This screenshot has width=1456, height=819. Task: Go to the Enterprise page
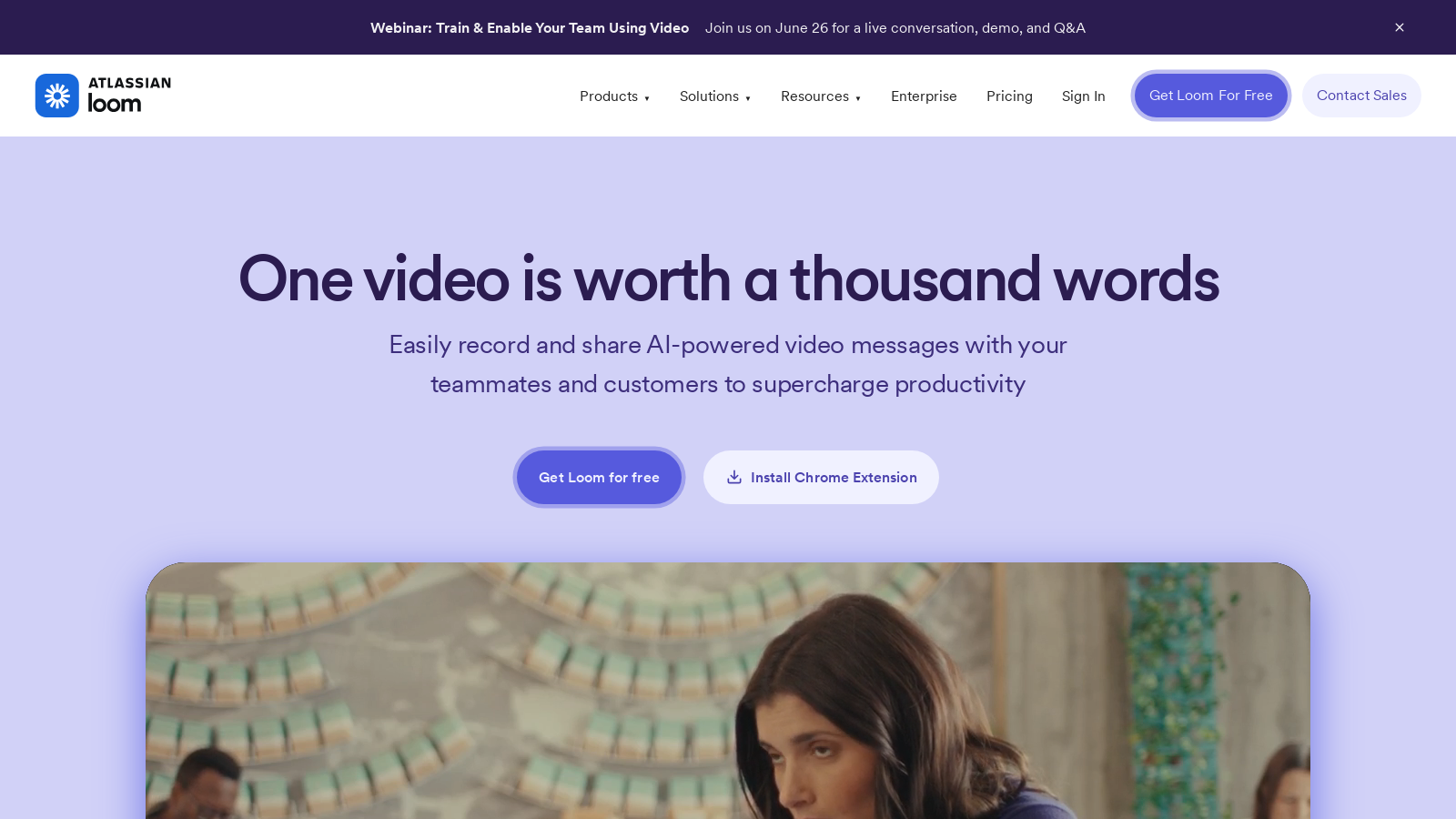(x=924, y=96)
